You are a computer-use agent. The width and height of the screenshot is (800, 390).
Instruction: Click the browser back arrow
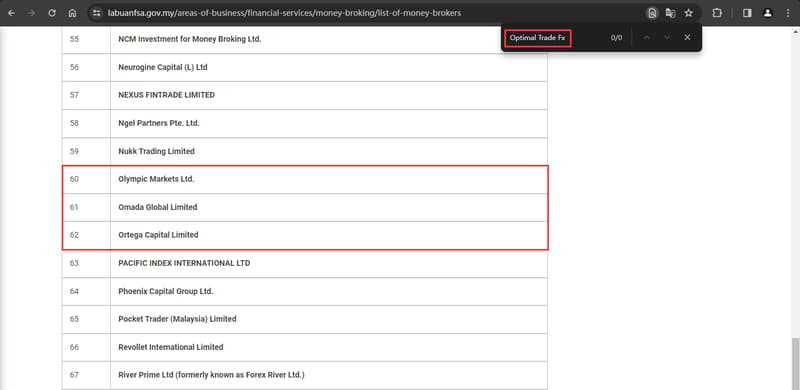click(x=12, y=13)
